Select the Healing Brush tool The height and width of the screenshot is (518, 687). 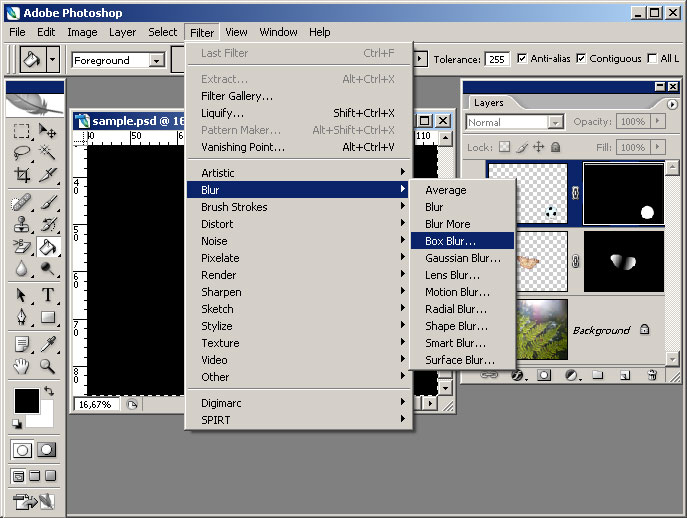(x=21, y=202)
